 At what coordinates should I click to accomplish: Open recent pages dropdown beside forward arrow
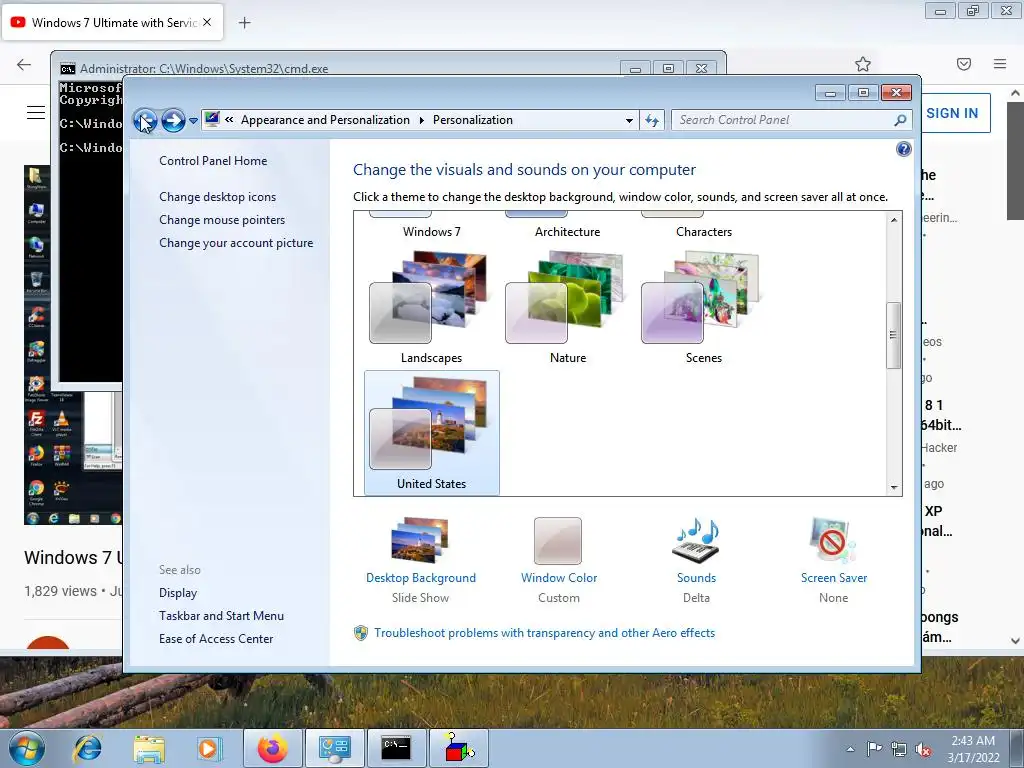[x=193, y=121]
